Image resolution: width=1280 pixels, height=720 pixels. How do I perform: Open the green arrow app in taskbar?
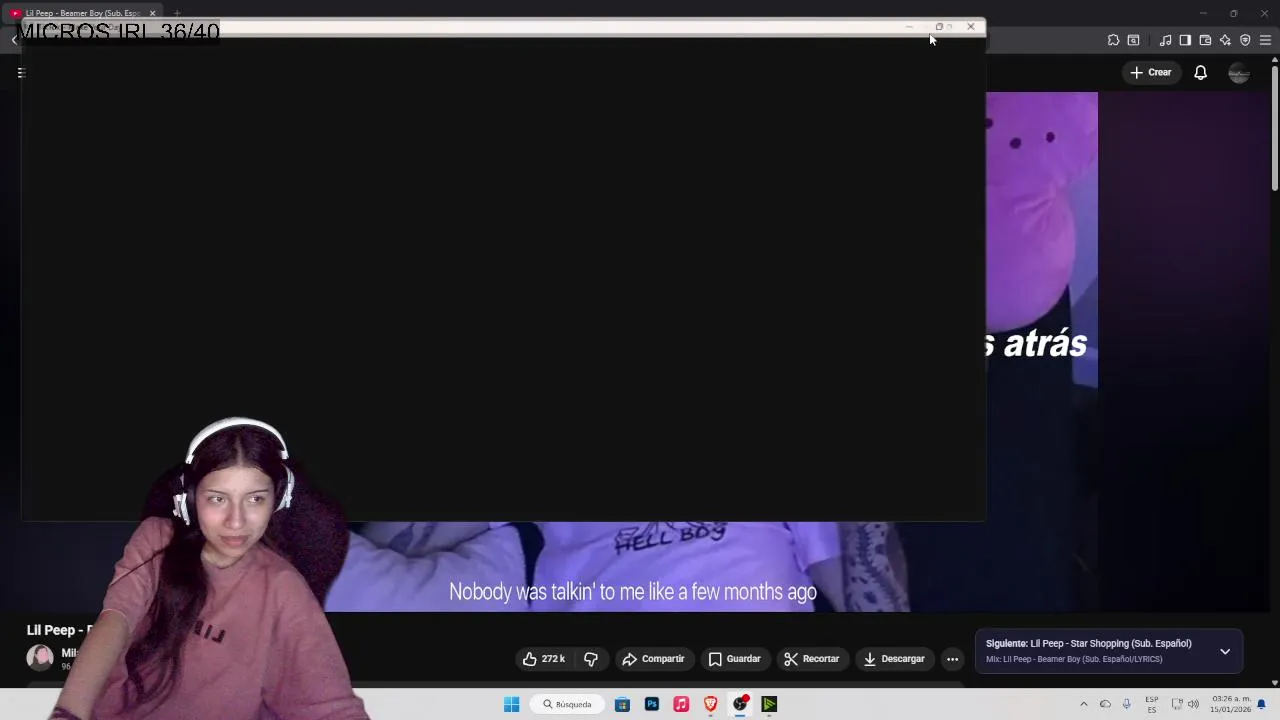769,704
